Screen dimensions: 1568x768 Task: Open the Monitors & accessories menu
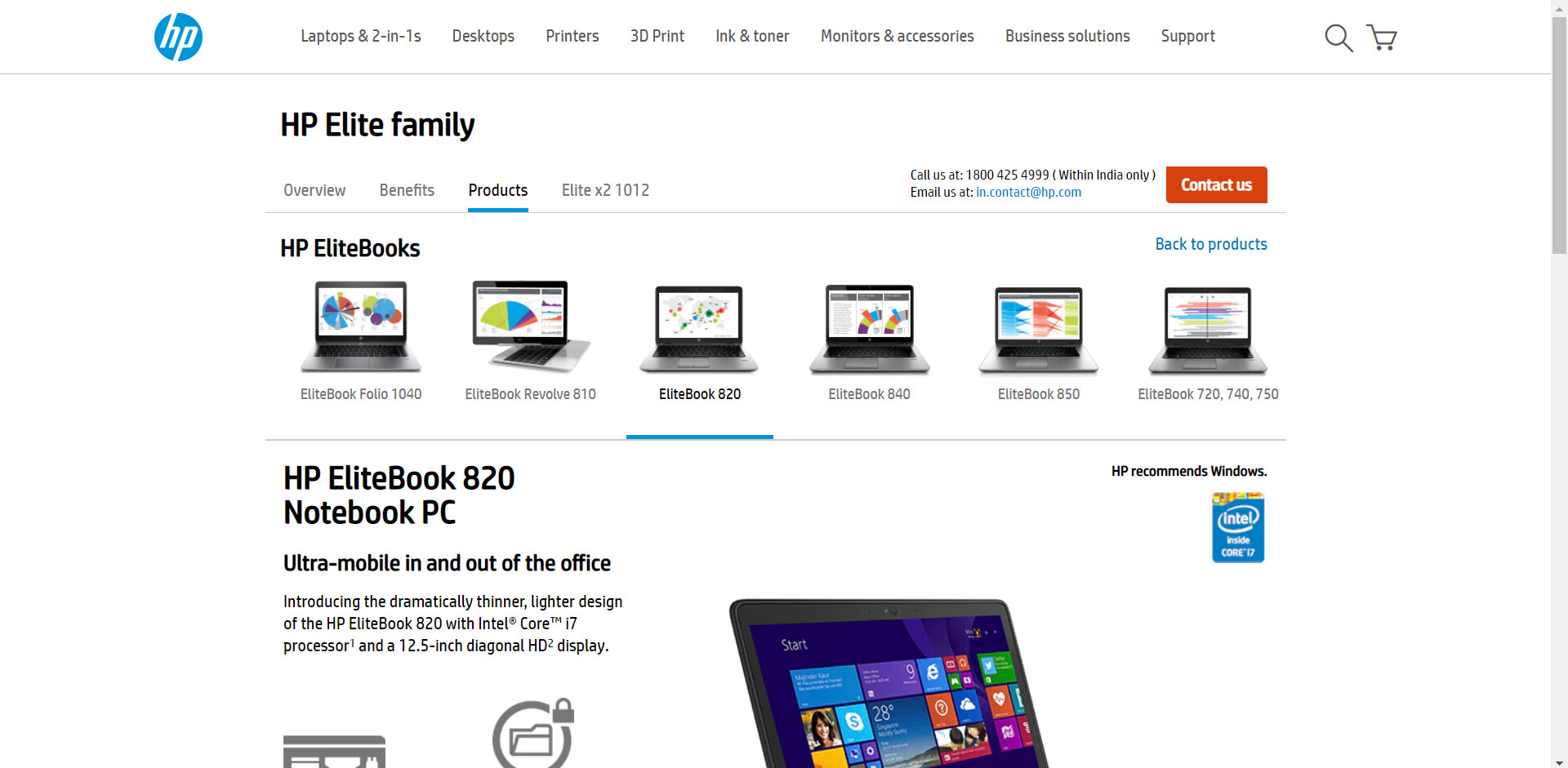898,36
